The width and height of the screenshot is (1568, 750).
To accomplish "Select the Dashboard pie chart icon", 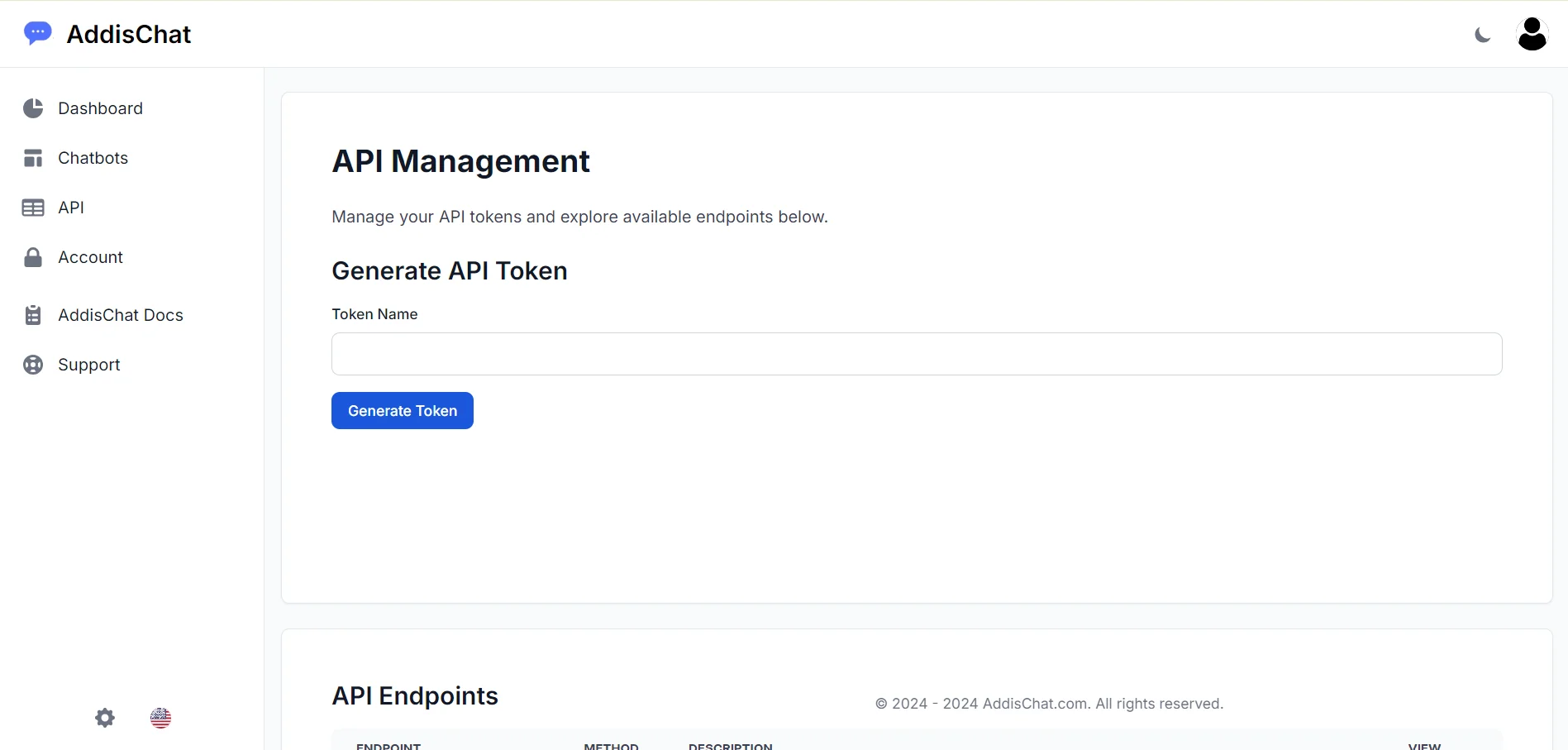I will coord(33,108).
